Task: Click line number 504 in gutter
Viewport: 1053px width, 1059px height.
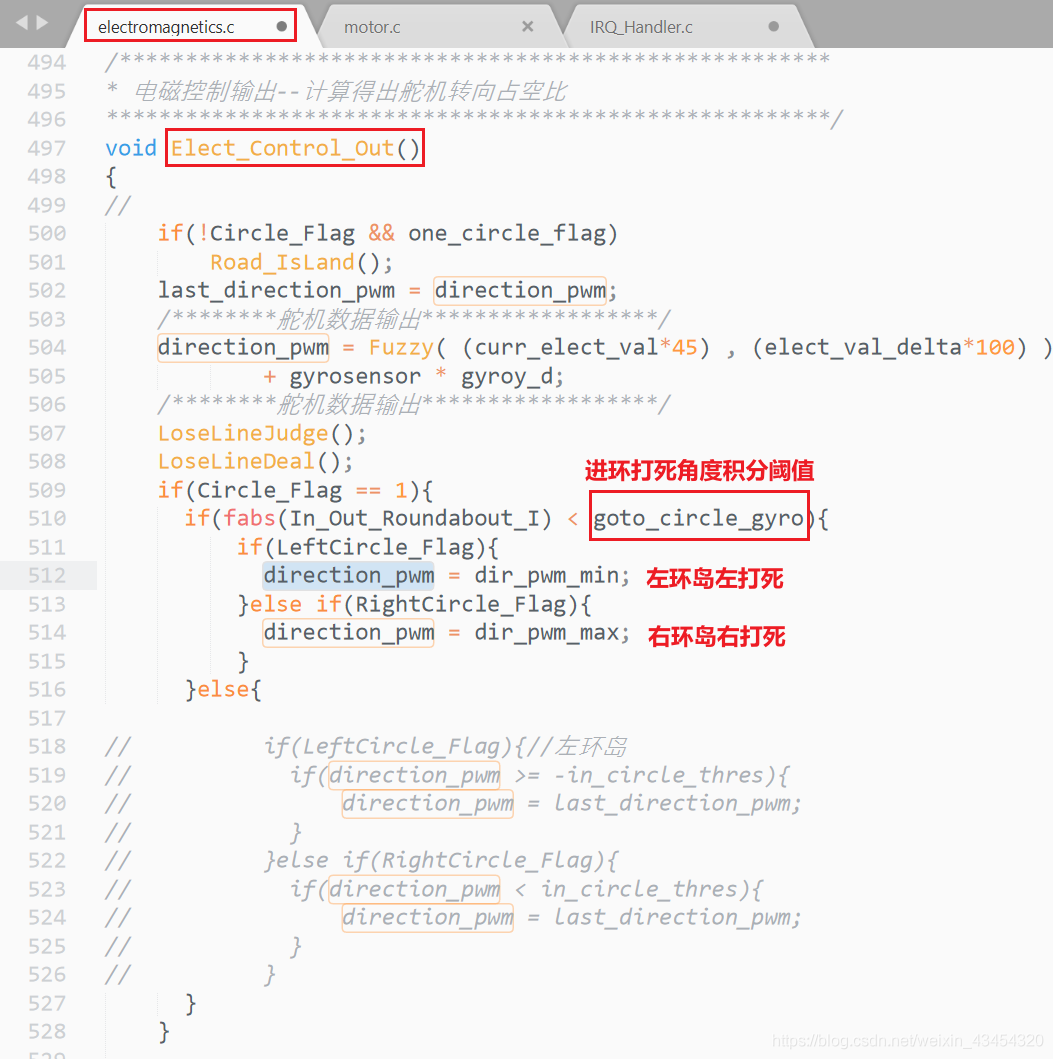Action: (47, 347)
